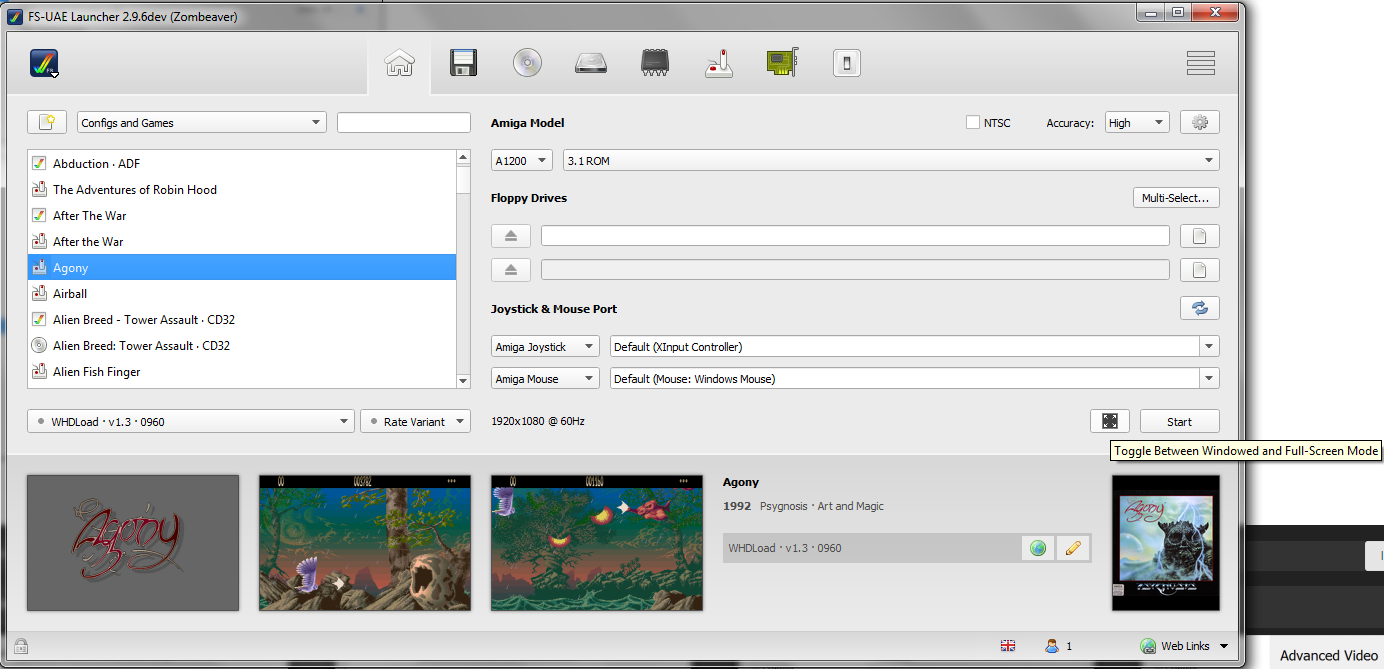
Task: Open the A1200 Amiga model dropdown
Action: pyautogui.click(x=522, y=160)
